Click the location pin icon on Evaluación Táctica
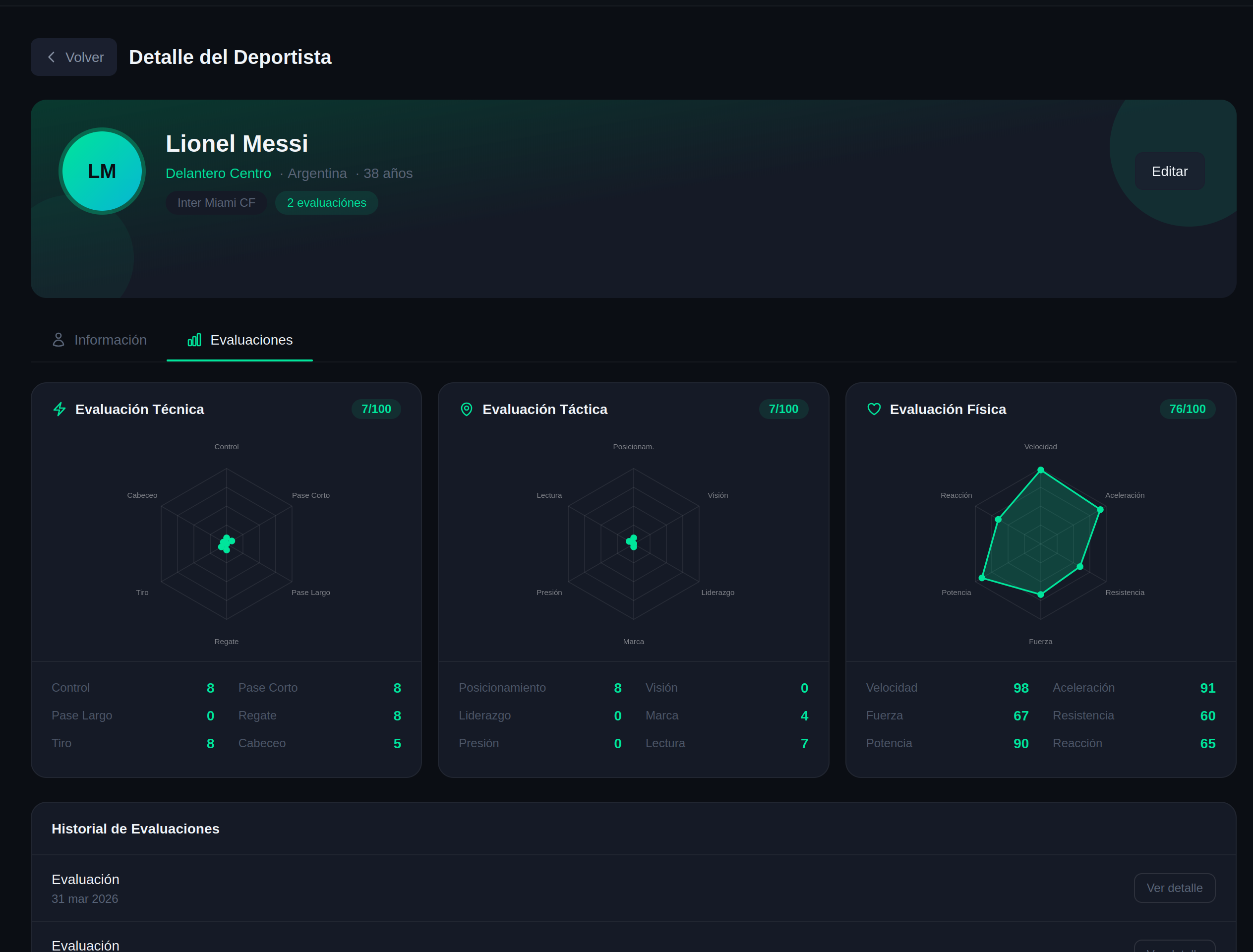This screenshot has width=1253, height=952. (467, 409)
